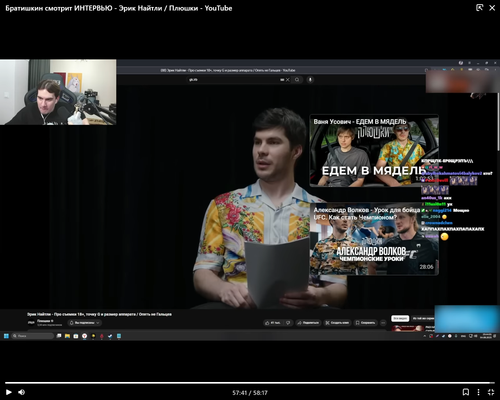The width and height of the screenshot is (500, 400).
Task: Open File Explorer from the taskbar
Action: 67,336
